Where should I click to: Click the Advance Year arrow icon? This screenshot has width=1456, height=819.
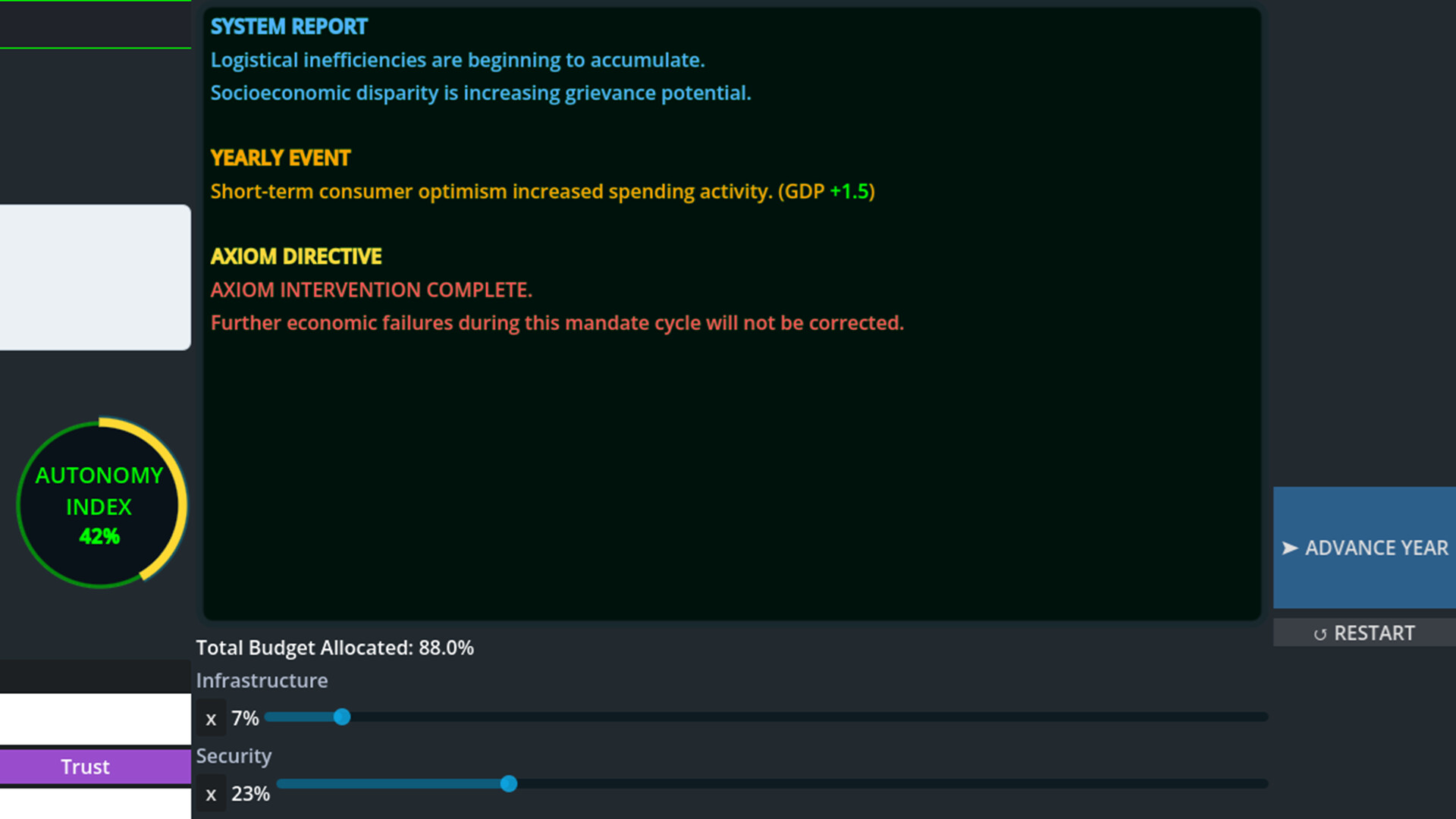[x=1291, y=548]
